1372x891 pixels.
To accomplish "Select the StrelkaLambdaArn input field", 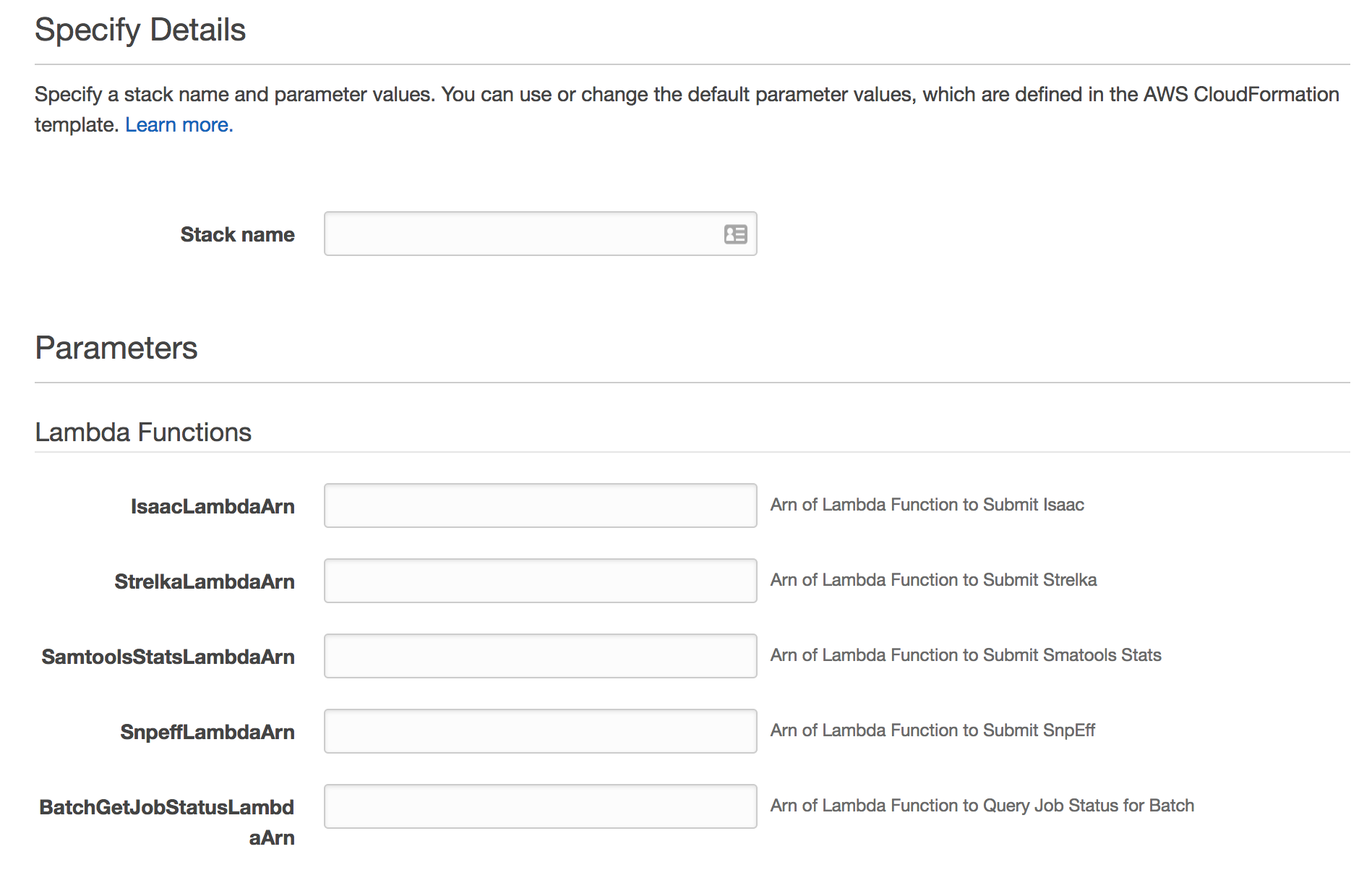I will click(x=540, y=581).
